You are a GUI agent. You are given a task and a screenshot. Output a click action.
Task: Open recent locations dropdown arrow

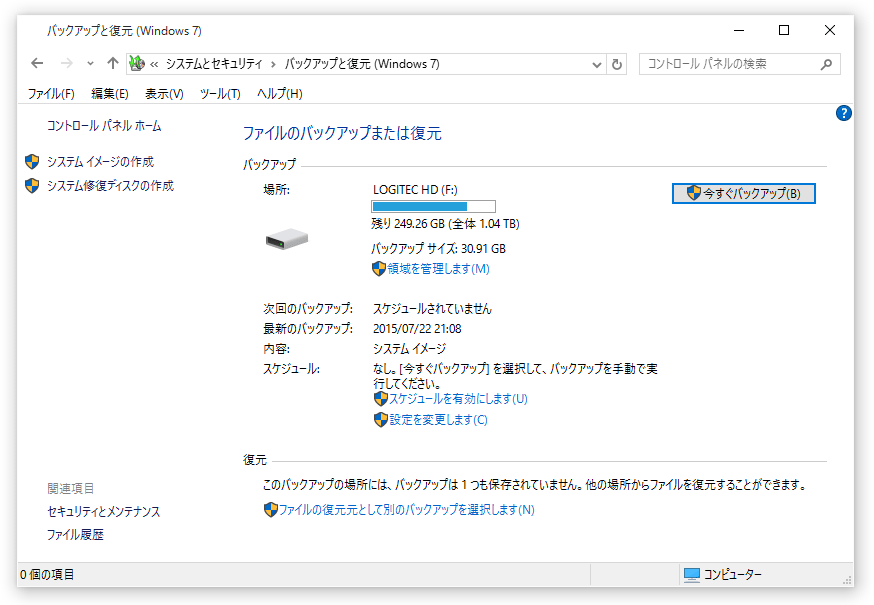pos(90,64)
